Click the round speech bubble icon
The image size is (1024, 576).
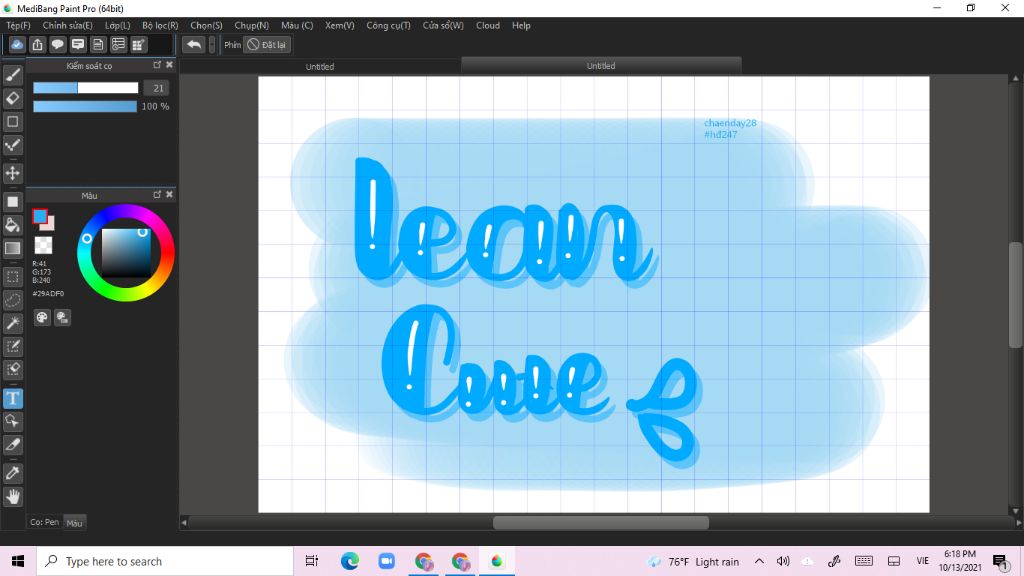(x=57, y=44)
